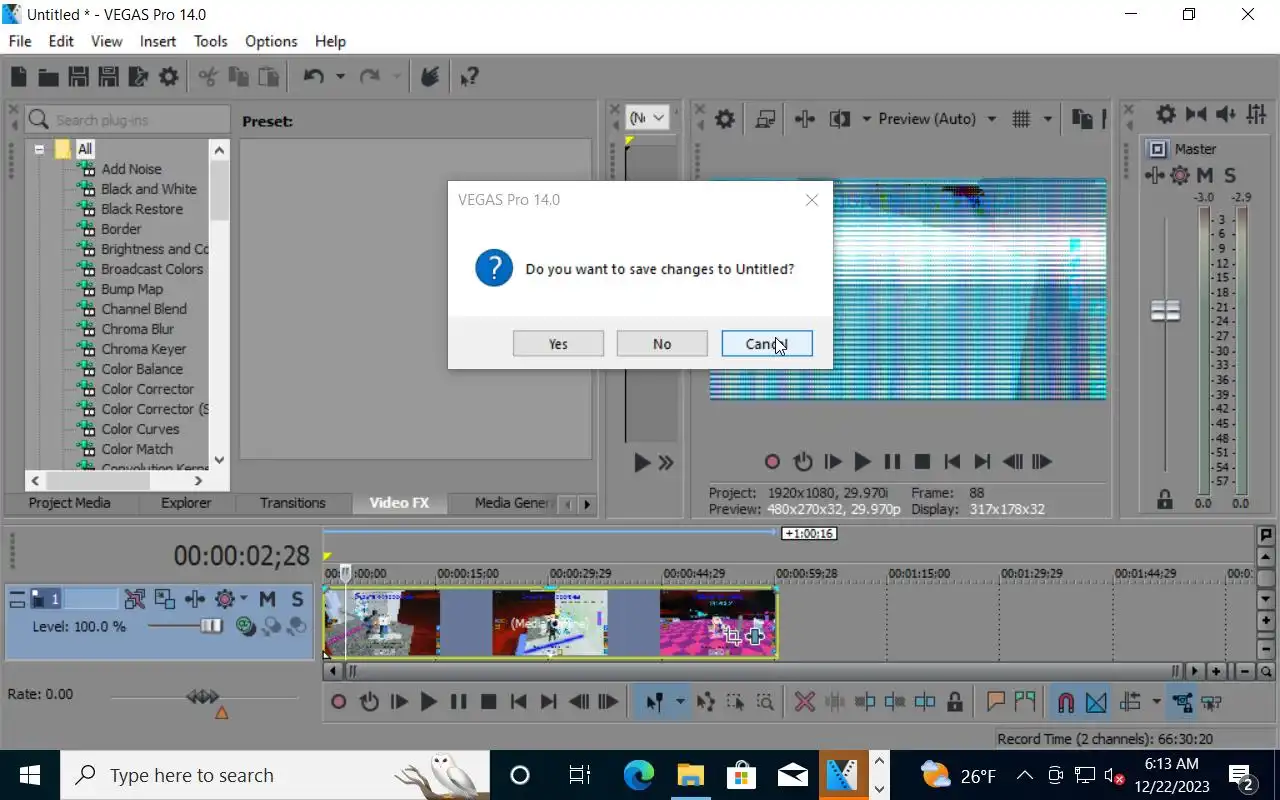Select the Color Curves plug-in
The width and height of the screenshot is (1280, 800).
[140, 429]
